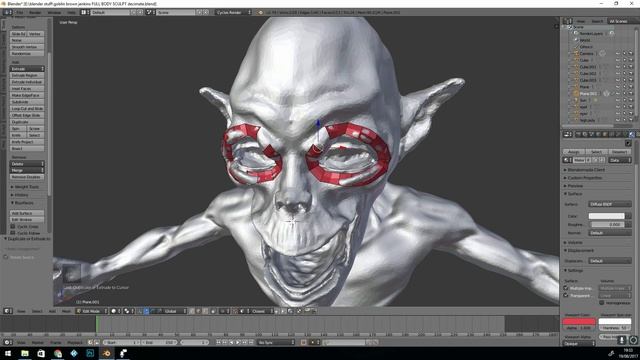This screenshot has height=360, width=640.
Task: Toggle visibility eye for Sun in outliner
Action: [618, 100]
